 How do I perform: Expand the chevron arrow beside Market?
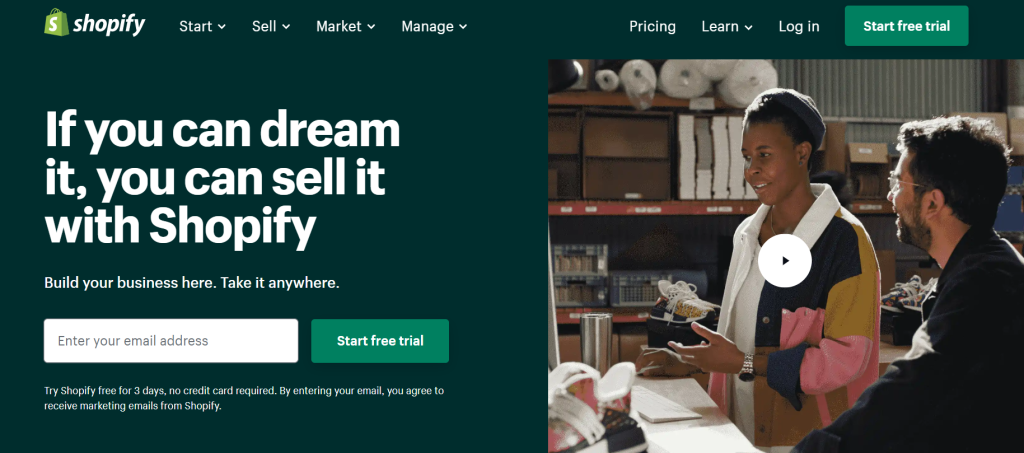[x=371, y=27]
